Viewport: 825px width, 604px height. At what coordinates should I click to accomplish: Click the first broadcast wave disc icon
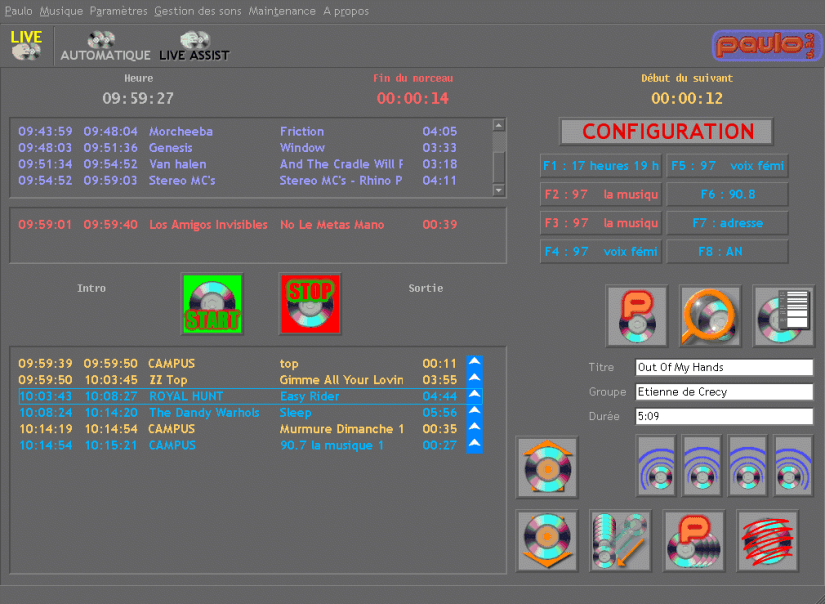click(656, 466)
